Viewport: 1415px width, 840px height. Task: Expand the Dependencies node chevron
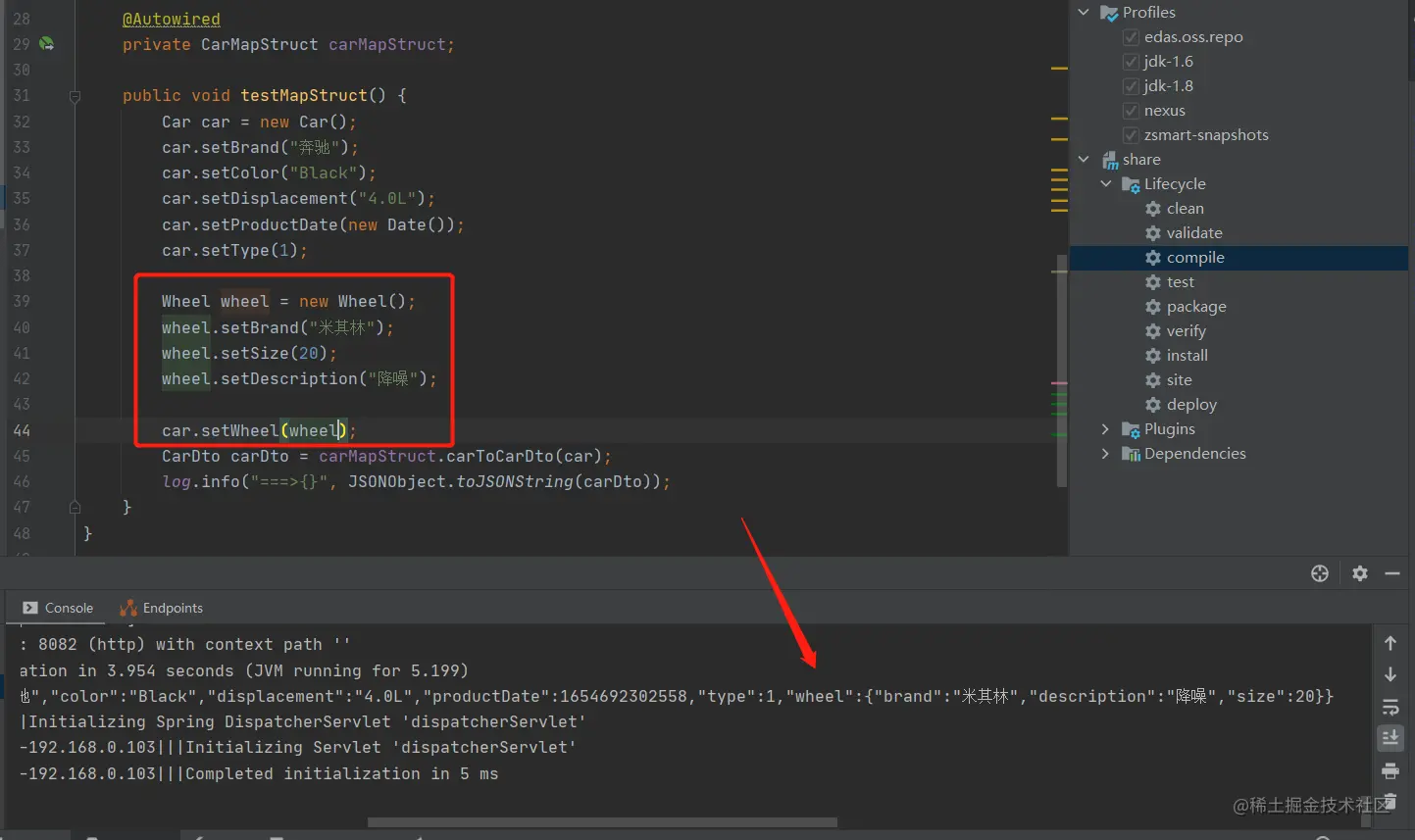pyautogui.click(x=1106, y=454)
